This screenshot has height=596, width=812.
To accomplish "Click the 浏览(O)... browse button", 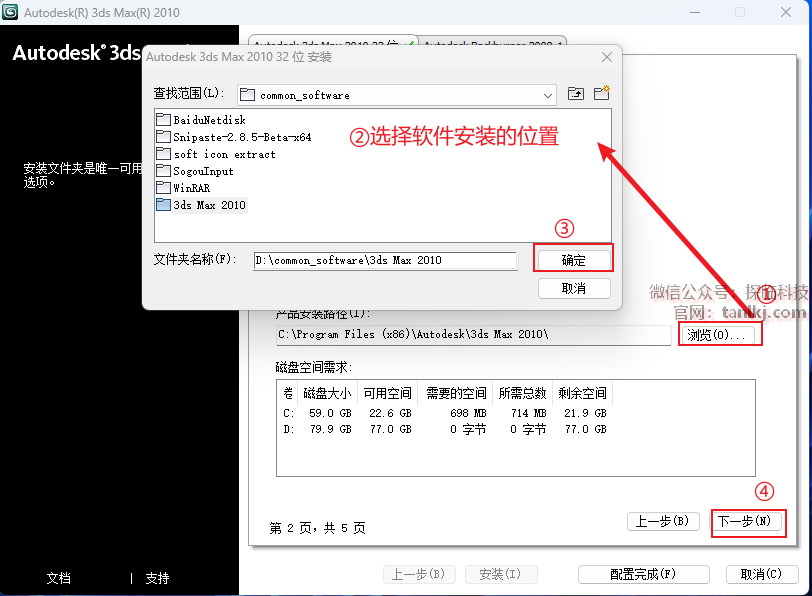I will pyautogui.click(x=716, y=335).
